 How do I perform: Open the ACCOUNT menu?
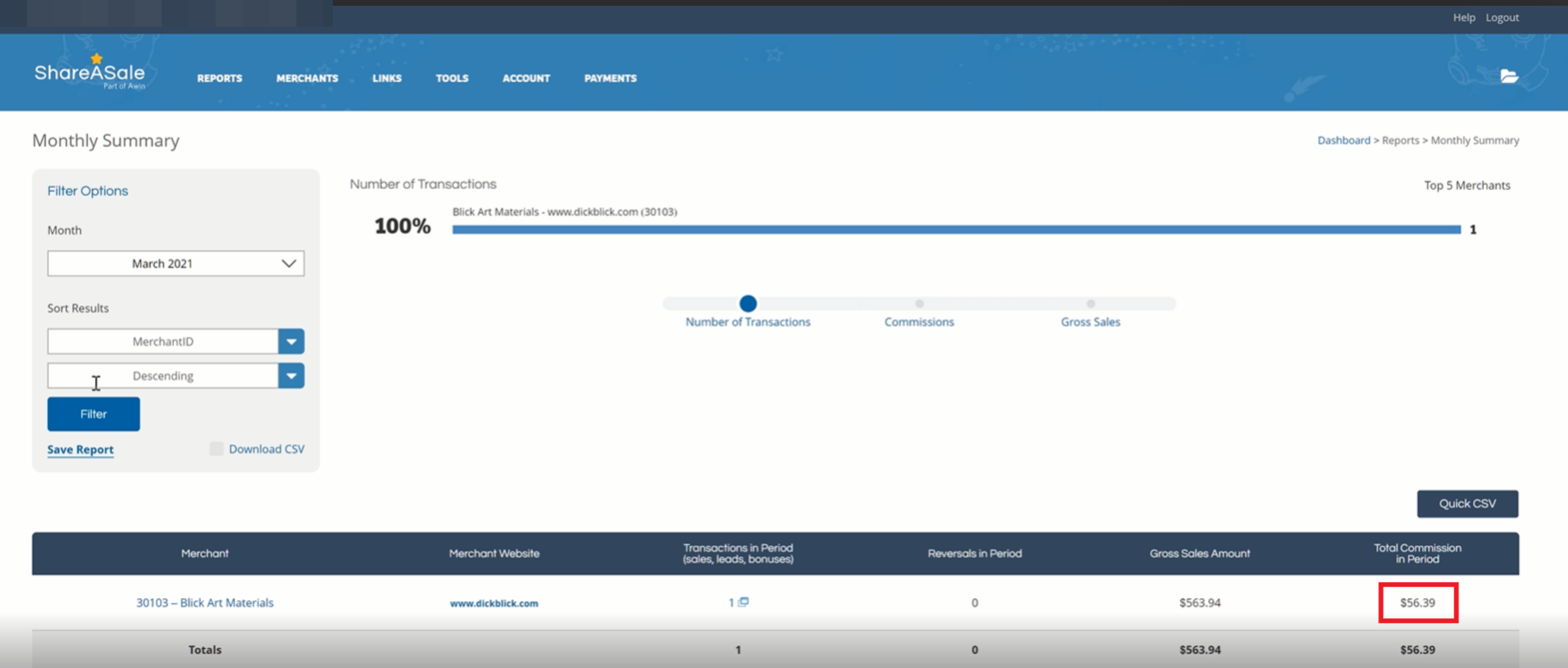tap(526, 78)
